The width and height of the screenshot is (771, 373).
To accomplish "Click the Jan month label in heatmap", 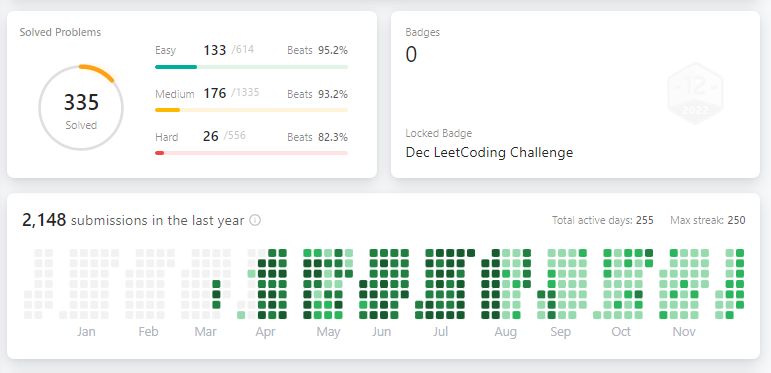I will tap(86, 332).
